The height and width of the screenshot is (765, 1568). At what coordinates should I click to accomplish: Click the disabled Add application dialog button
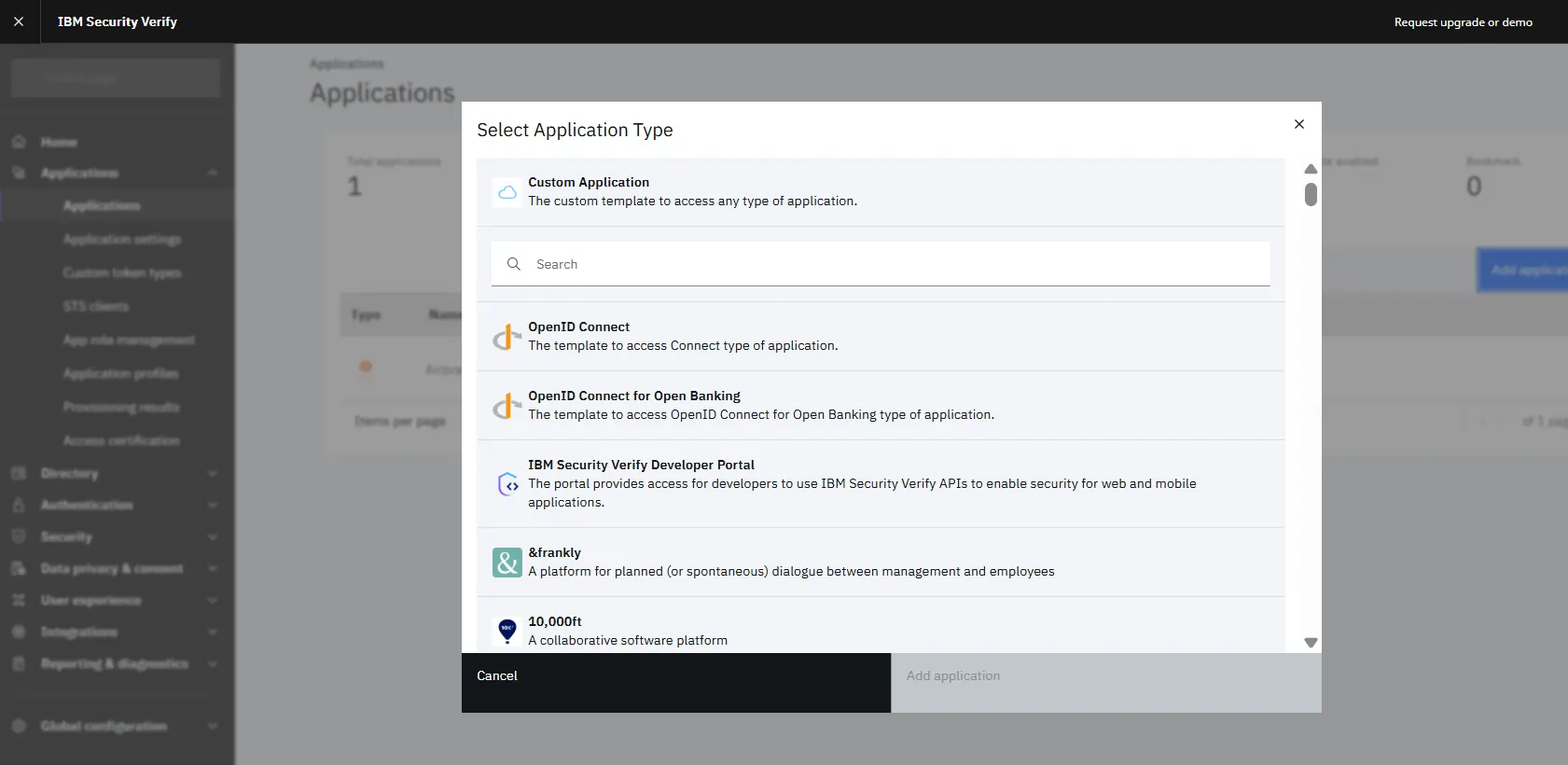coord(1106,683)
